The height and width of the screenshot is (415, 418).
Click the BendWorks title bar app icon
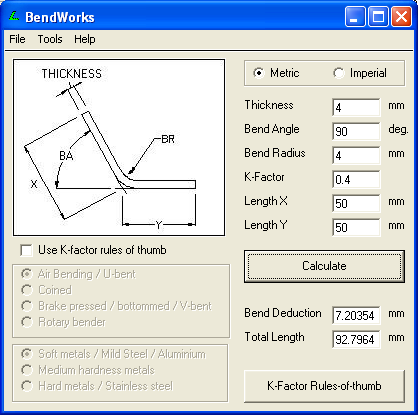pyautogui.click(x=14, y=16)
